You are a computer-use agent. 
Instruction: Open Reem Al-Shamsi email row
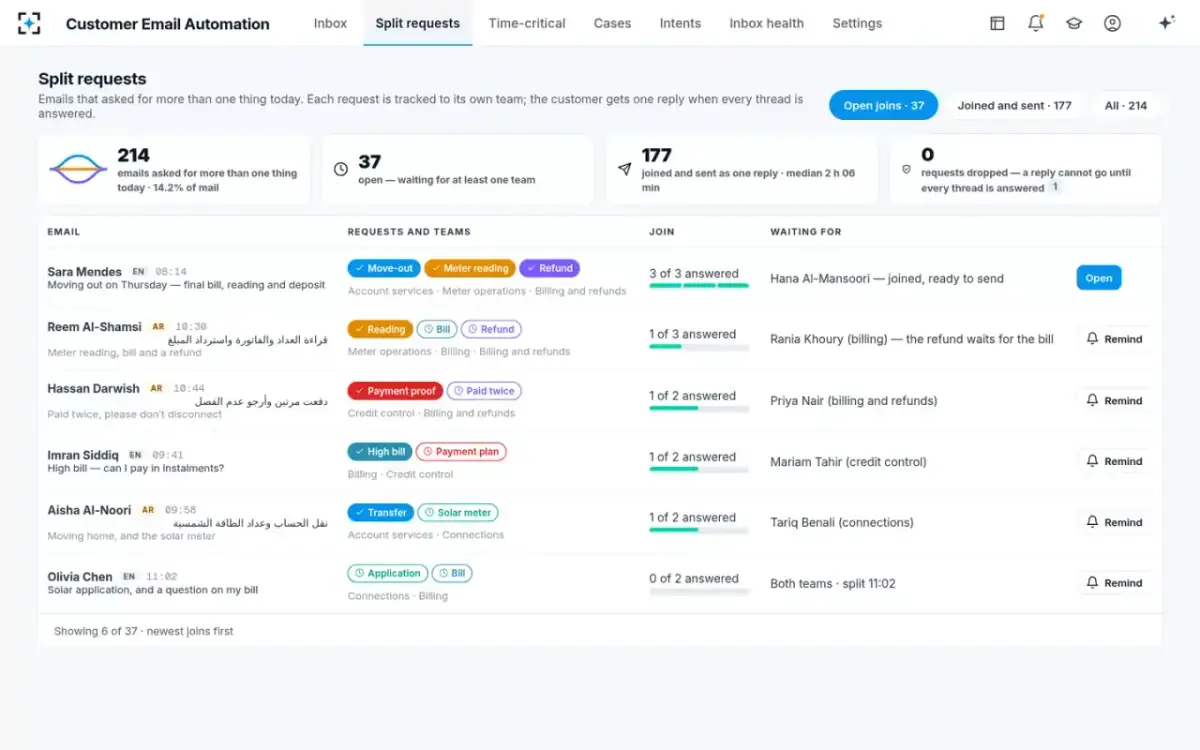[600, 339]
